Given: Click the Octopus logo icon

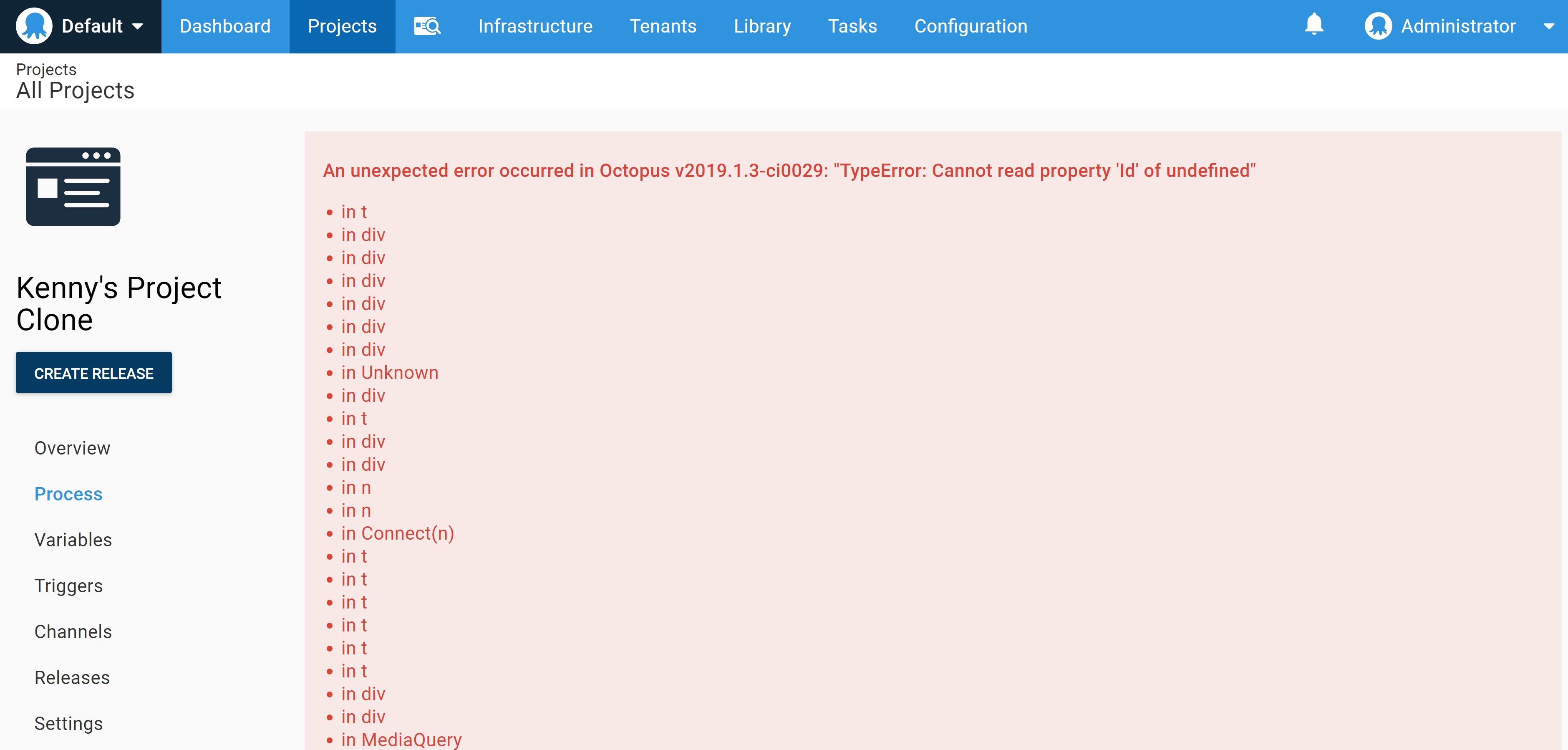Looking at the screenshot, I should 33,26.
